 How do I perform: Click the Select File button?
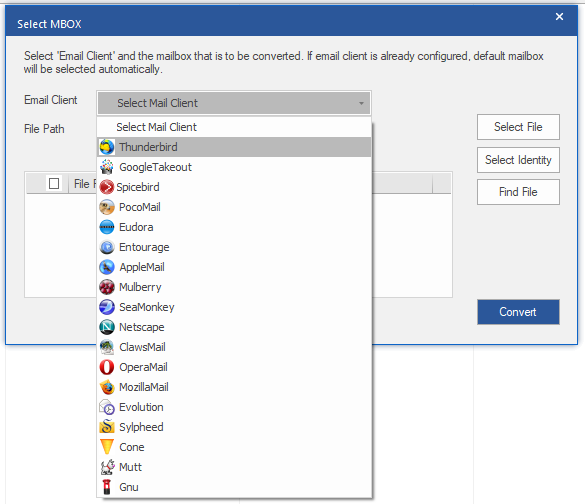pyautogui.click(x=518, y=127)
